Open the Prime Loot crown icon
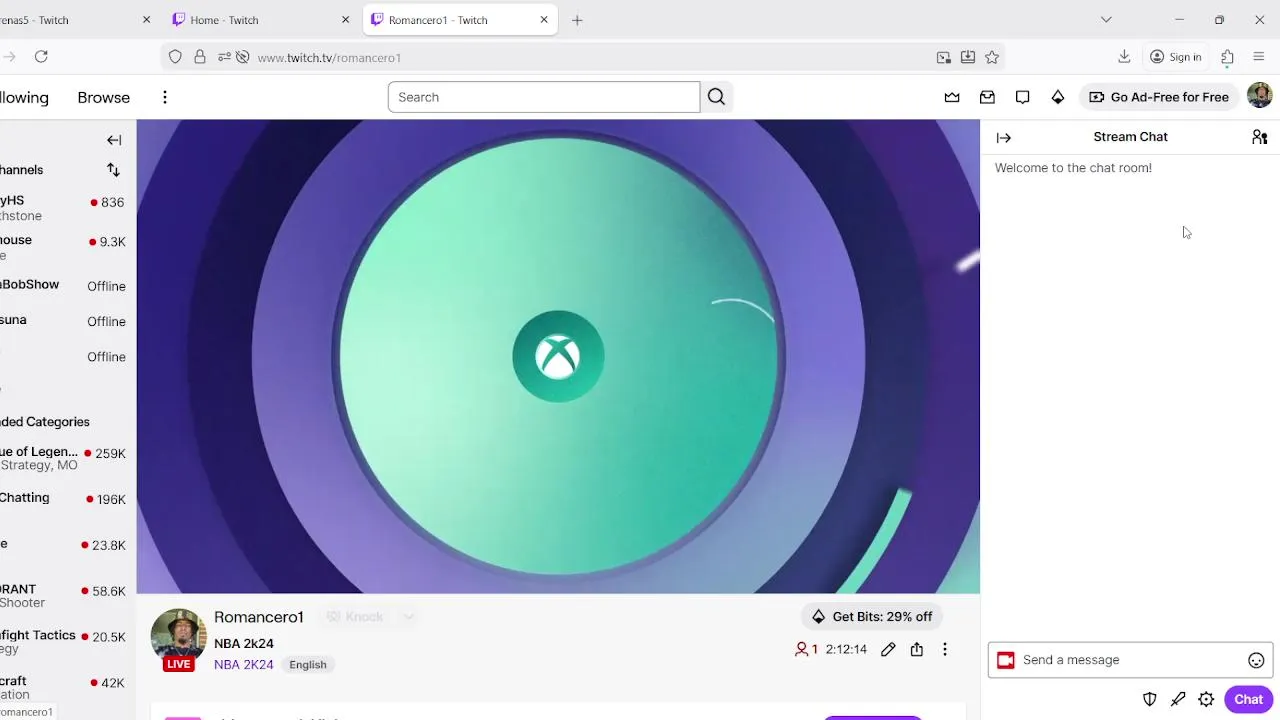Screen dimensions: 1280x720 pyautogui.click(x=952, y=97)
